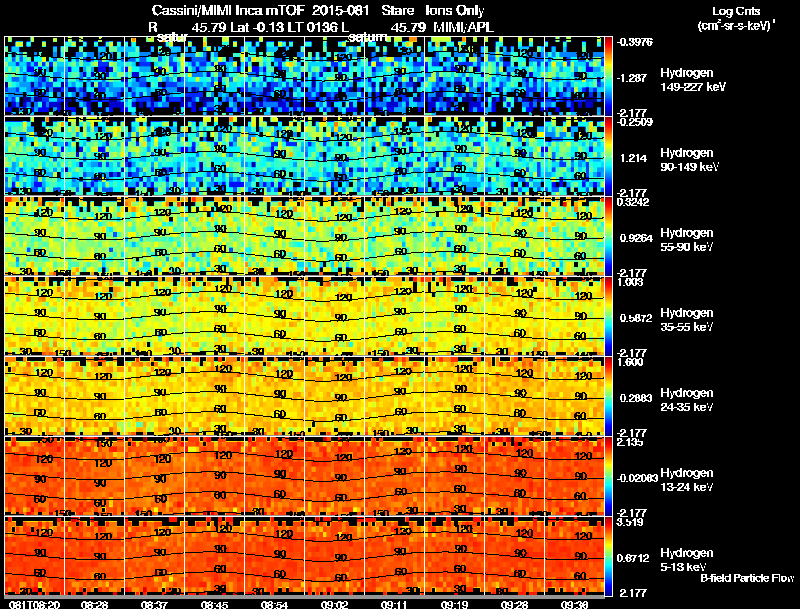The height and width of the screenshot is (609, 800).
Task: Click the '2015-081' date in the title
Action: coord(340,11)
